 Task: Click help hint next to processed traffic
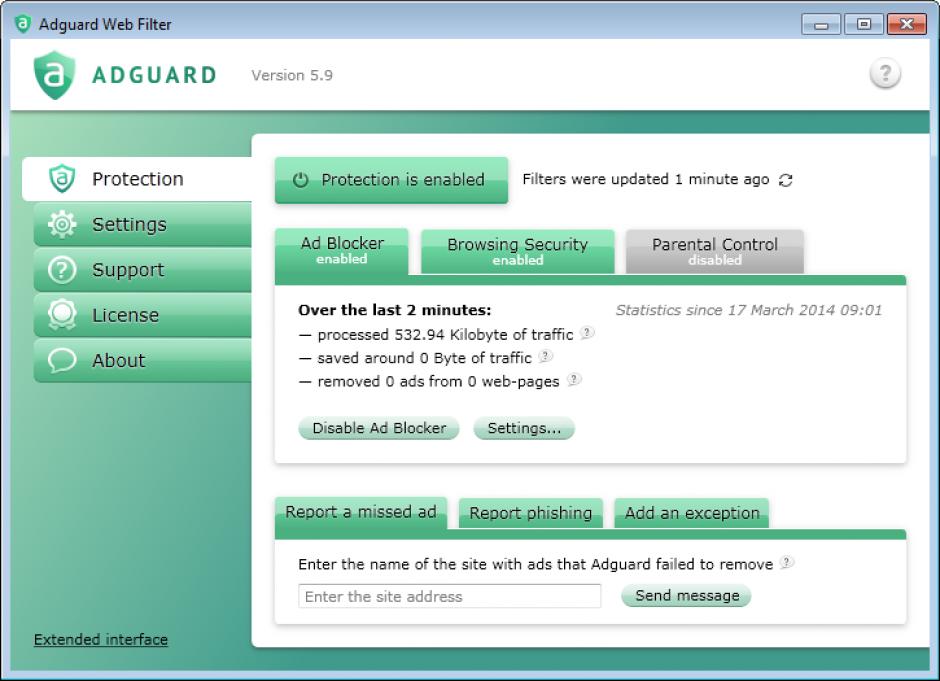coord(588,333)
